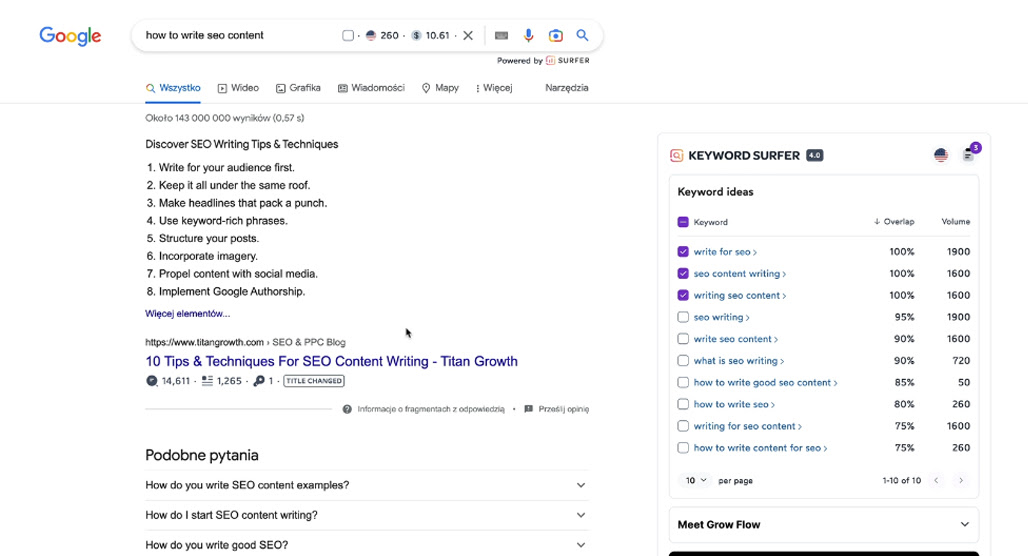
Task: Go to previous keyword page arrow
Action: (936, 481)
